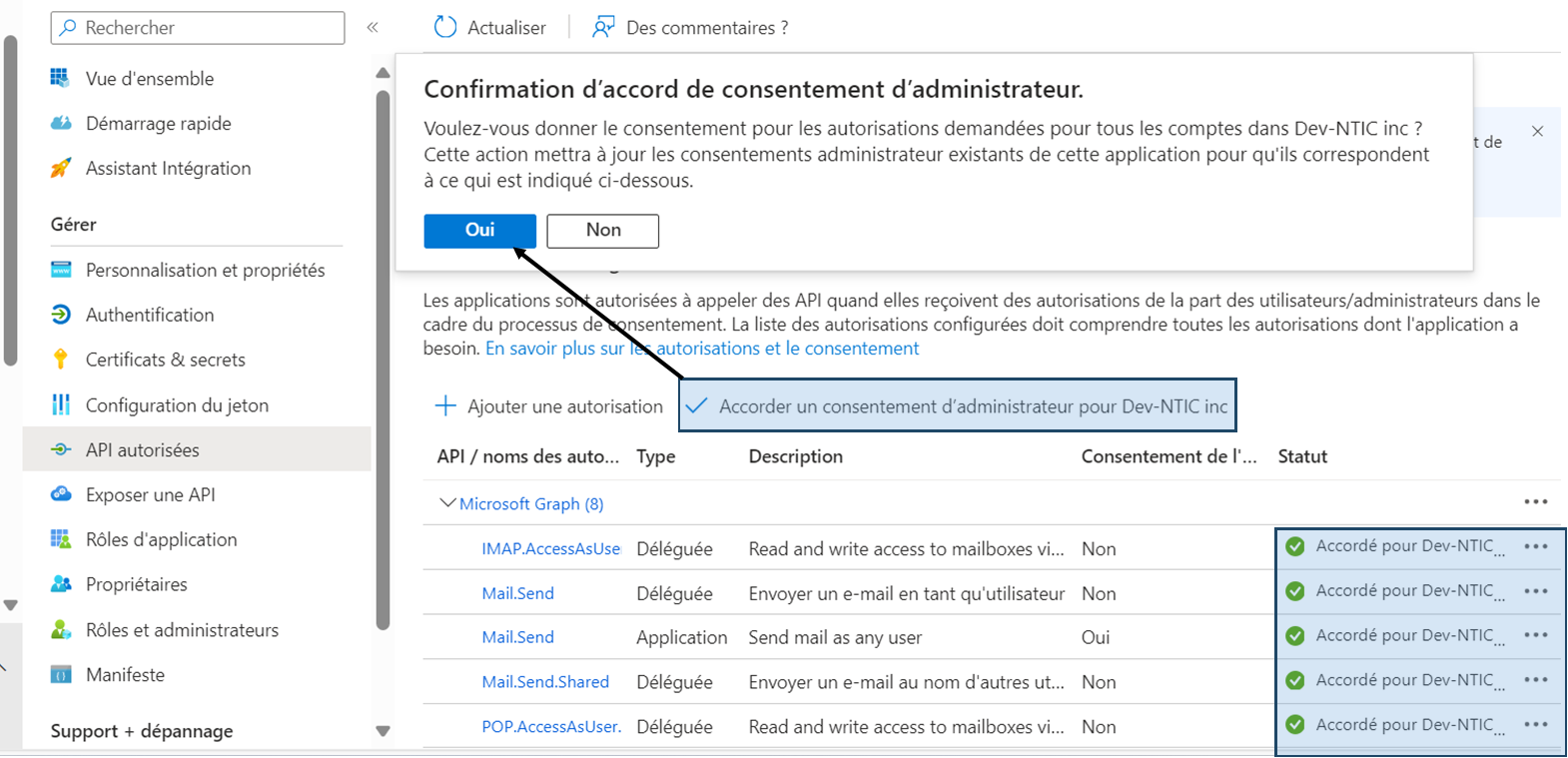
Task: Open the ellipsis menu for the IMAP.AccessAsUser row
Action: (1535, 546)
